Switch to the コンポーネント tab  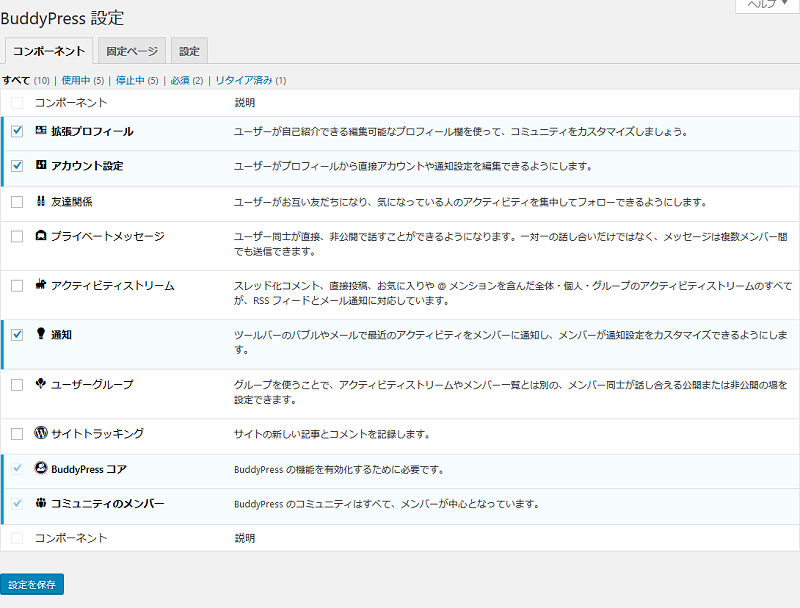click(48, 51)
